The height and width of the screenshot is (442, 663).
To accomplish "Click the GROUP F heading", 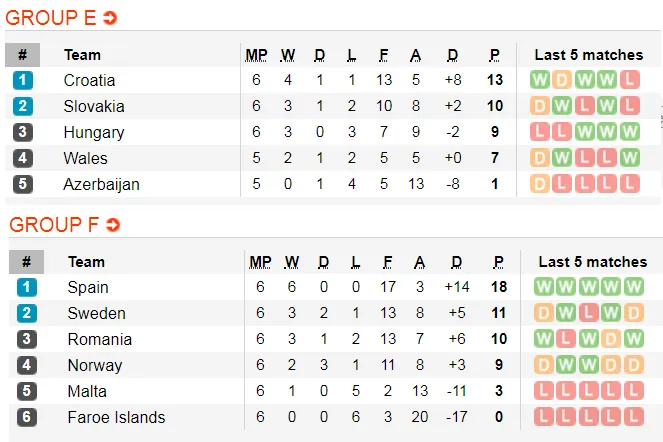I will click(x=52, y=225).
